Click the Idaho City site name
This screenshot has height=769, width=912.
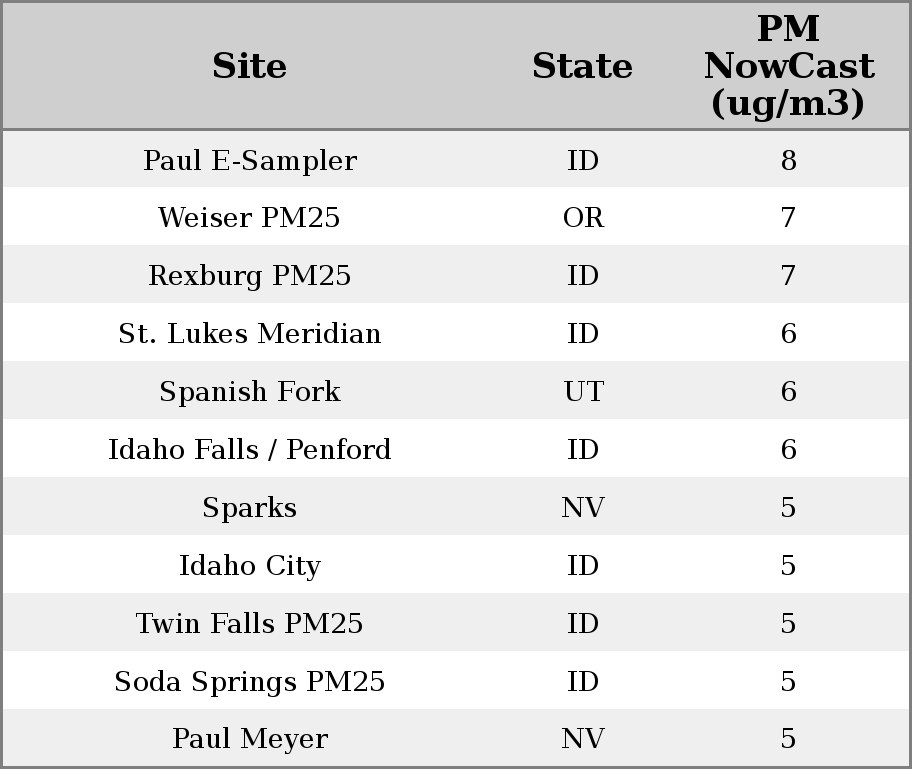coord(249,566)
